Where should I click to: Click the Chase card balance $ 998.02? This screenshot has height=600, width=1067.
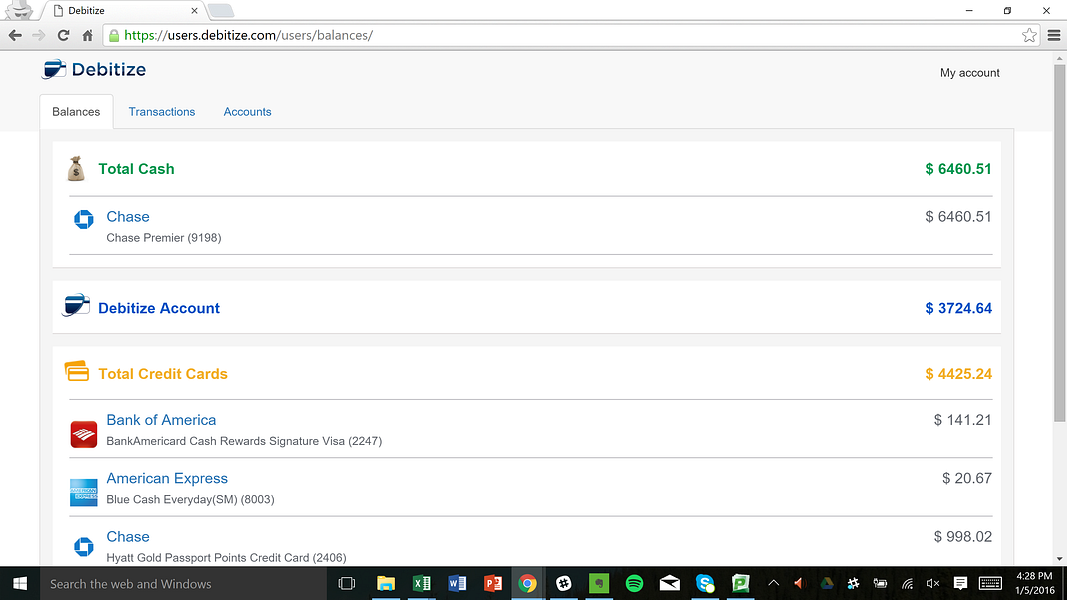[x=962, y=537]
